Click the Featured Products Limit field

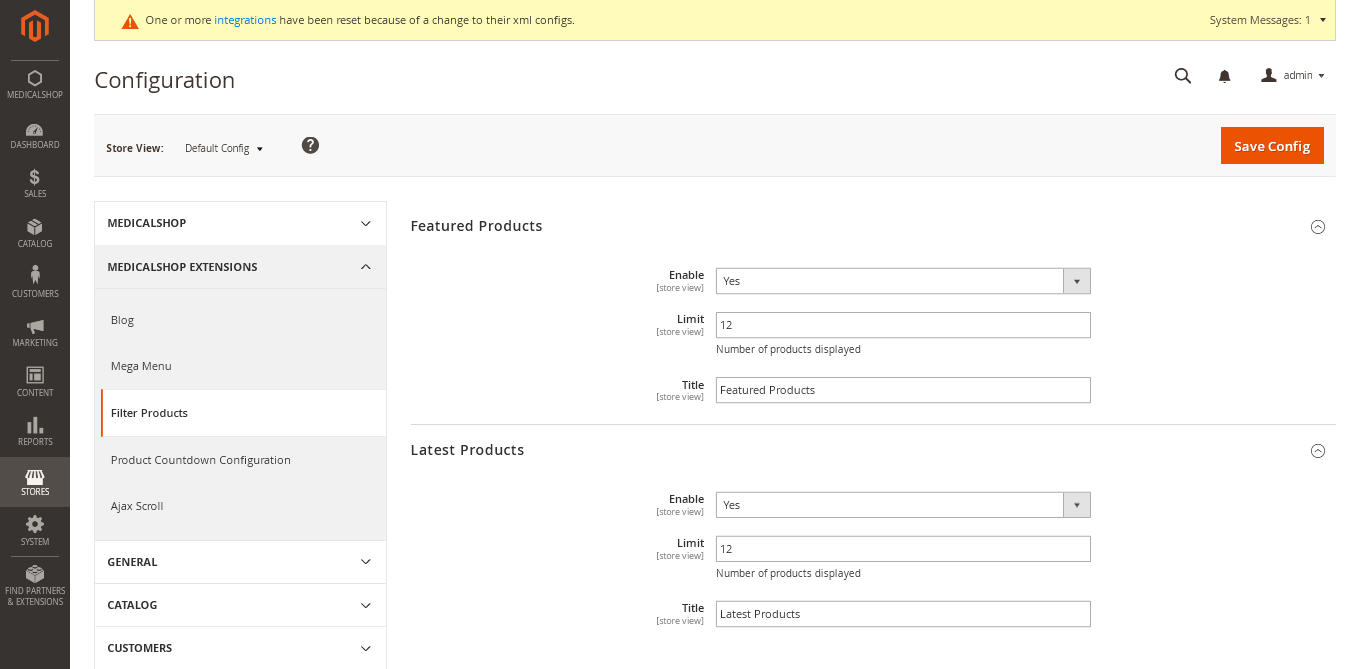[x=903, y=325]
